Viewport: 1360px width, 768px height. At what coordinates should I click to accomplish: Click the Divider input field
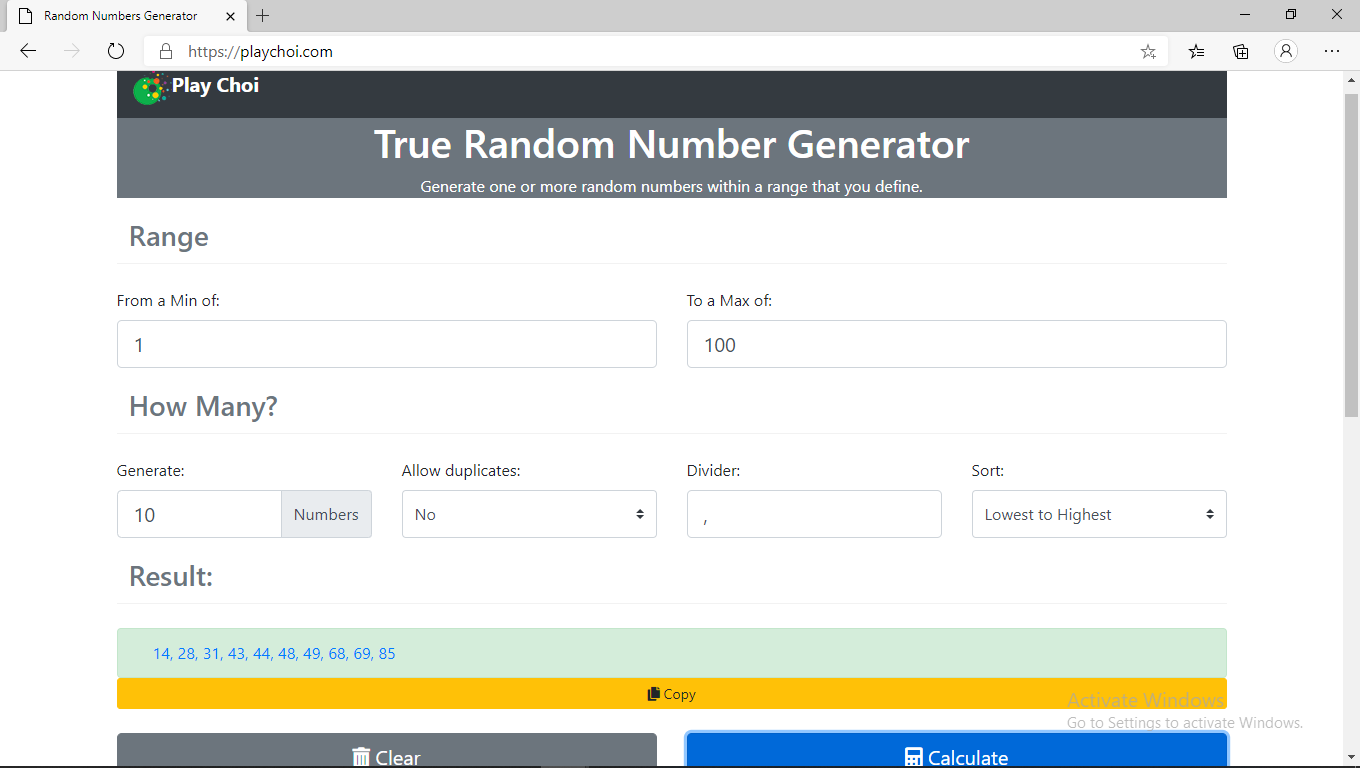tap(814, 514)
